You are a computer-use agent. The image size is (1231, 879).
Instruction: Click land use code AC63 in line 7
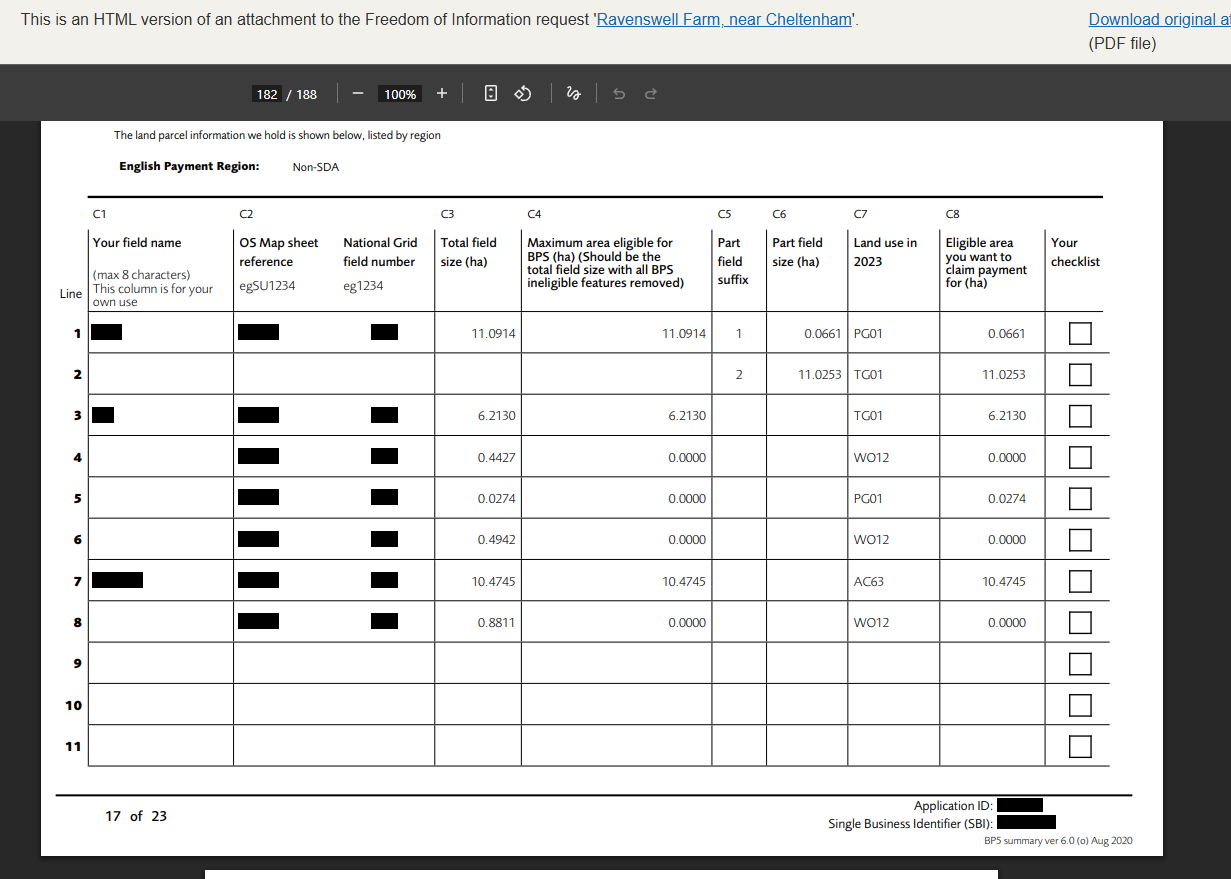click(869, 582)
